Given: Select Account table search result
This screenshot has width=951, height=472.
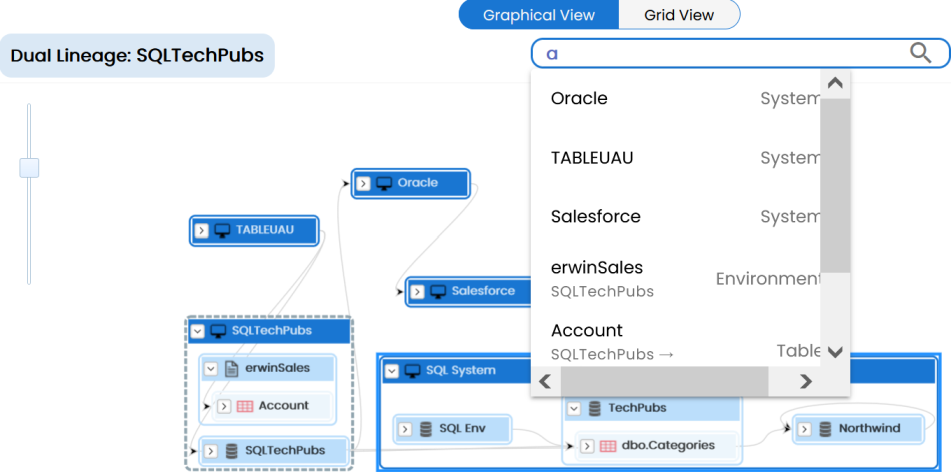Looking at the screenshot, I should click(676, 341).
